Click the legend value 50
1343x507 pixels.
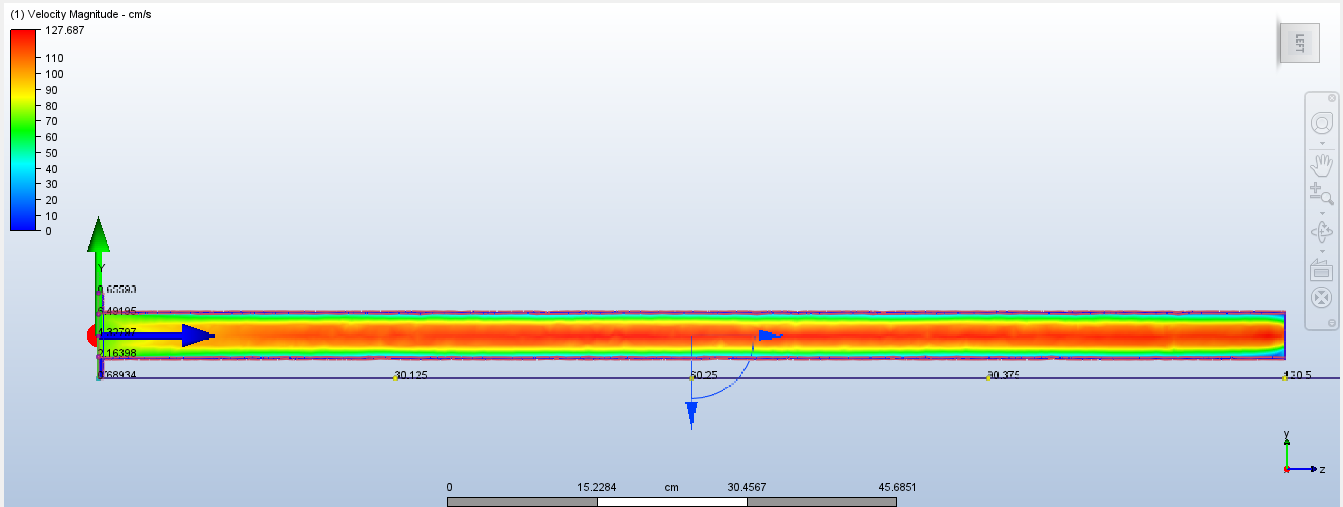pyautogui.click(x=52, y=153)
